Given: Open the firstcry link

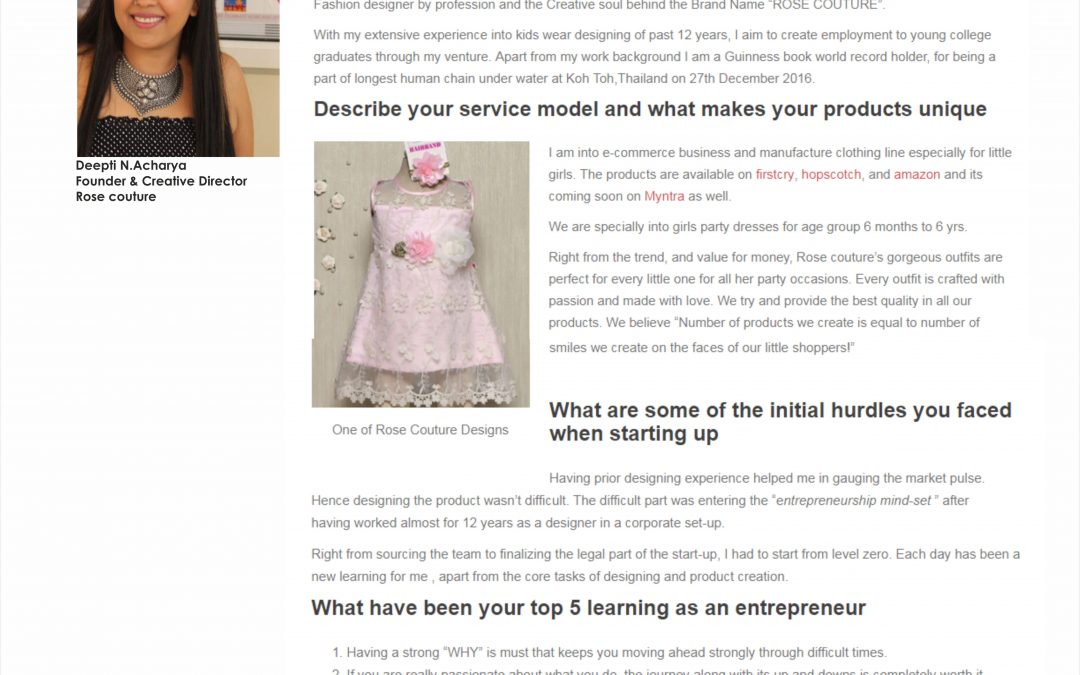Looking at the screenshot, I should pos(774,174).
